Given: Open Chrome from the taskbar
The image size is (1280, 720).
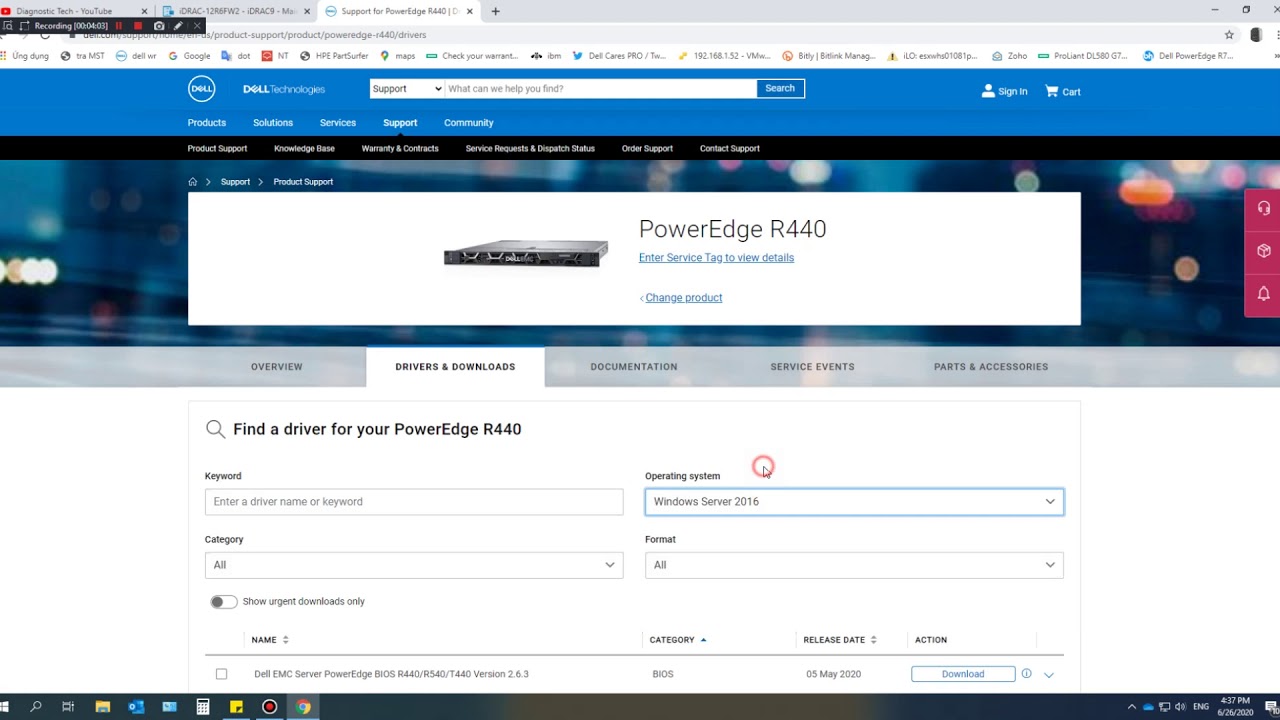Looking at the screenshot, I should (x=303, y=707).
